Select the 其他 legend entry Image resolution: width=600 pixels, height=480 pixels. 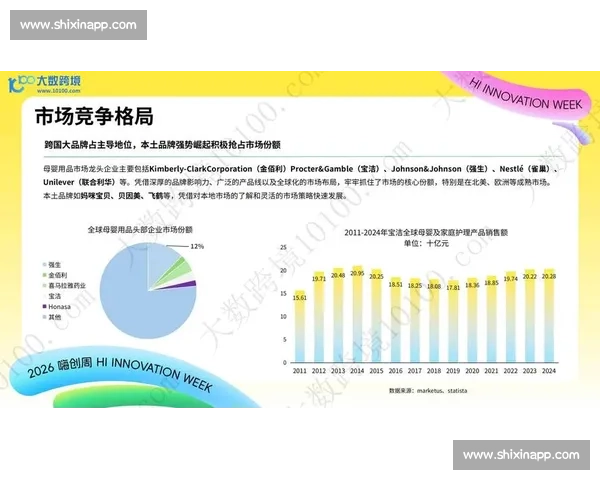[x=52, y=317]
